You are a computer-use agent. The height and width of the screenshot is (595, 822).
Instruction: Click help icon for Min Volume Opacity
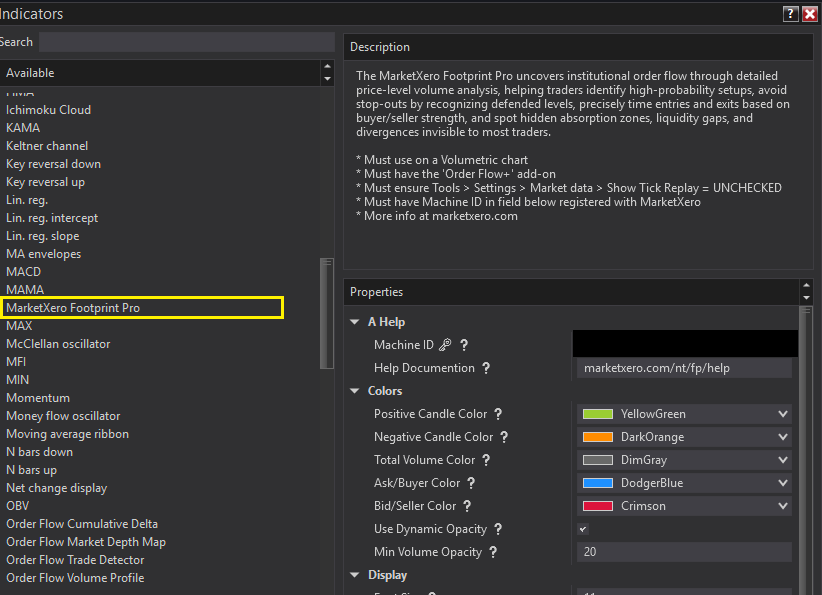(x=493, y=552)
